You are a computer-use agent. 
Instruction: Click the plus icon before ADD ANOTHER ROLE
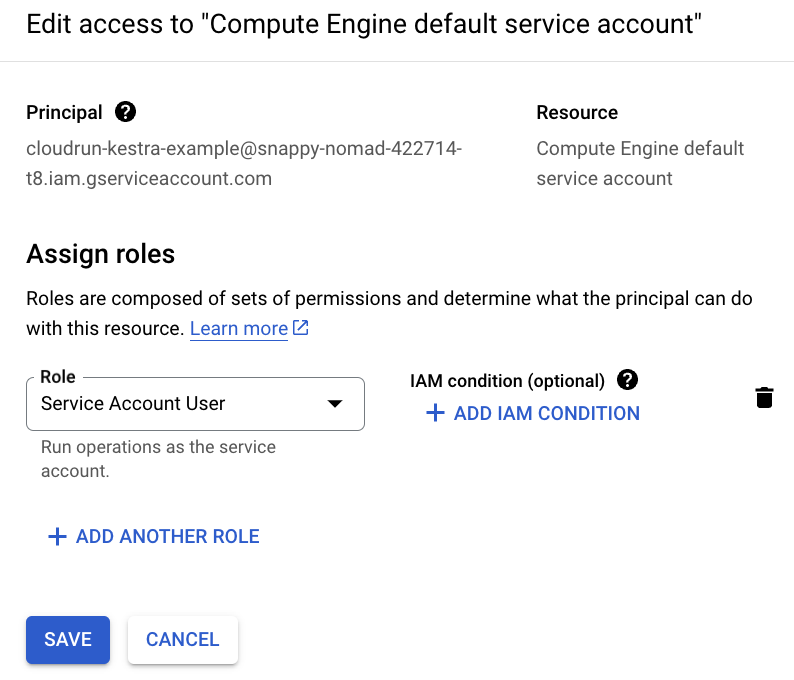(57, 537)
